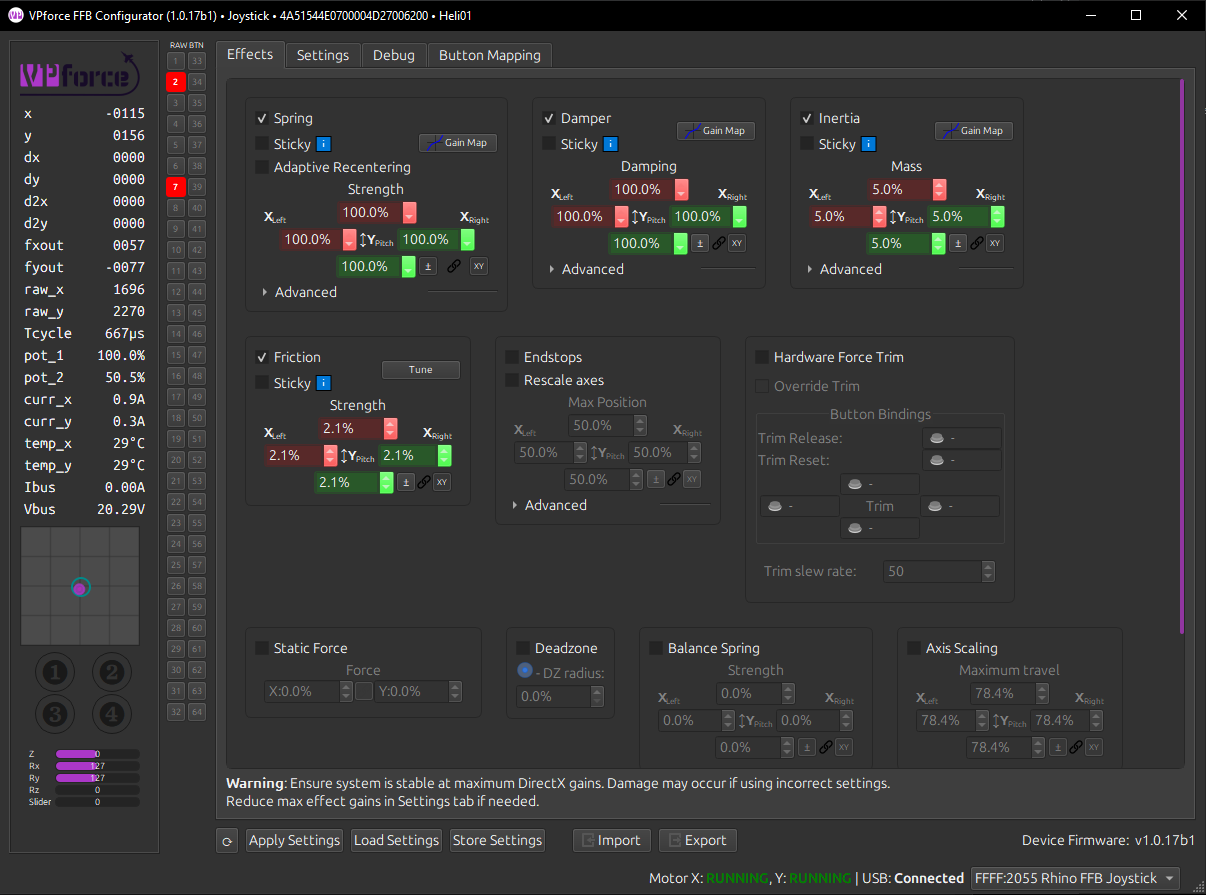Image resolution: width=1206 pixels, height=895 pixels.
Task: Click the Friction XY icon button
Action: [442, 482]
